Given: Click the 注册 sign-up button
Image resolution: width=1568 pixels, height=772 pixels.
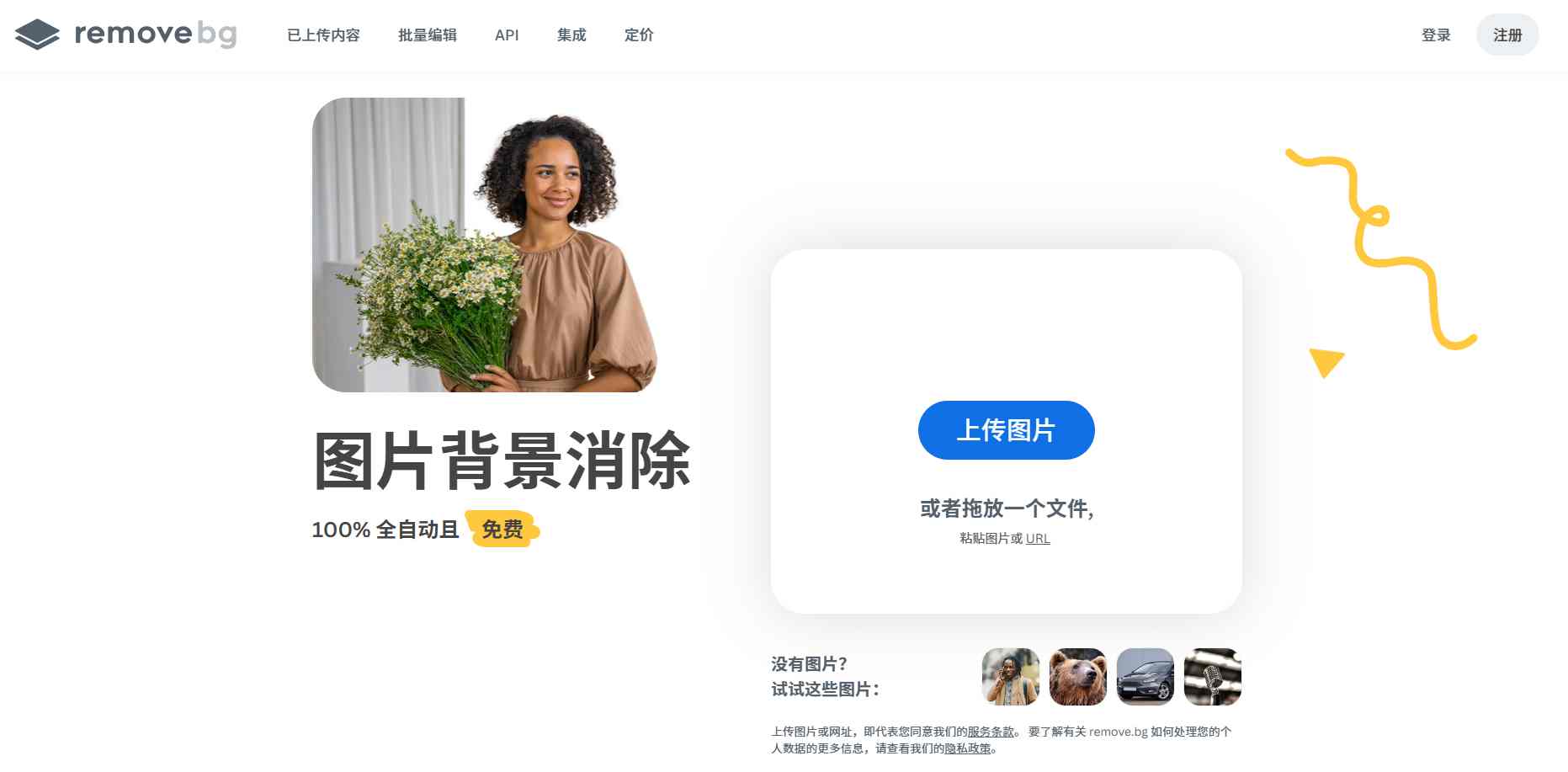Looking at the screenshot, I should click(x=1507, y=35).
